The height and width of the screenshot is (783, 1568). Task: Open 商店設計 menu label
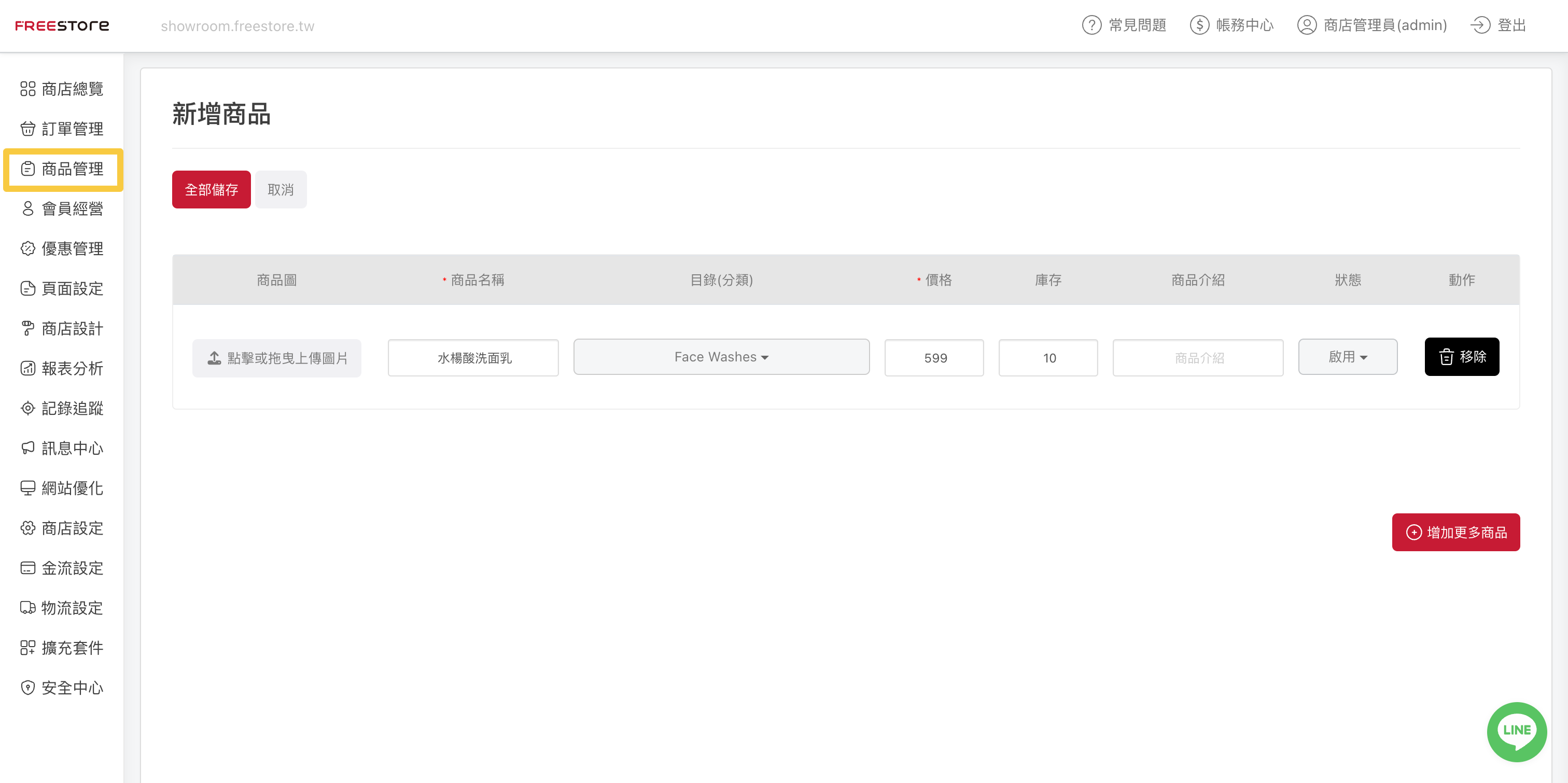[73, 328]
